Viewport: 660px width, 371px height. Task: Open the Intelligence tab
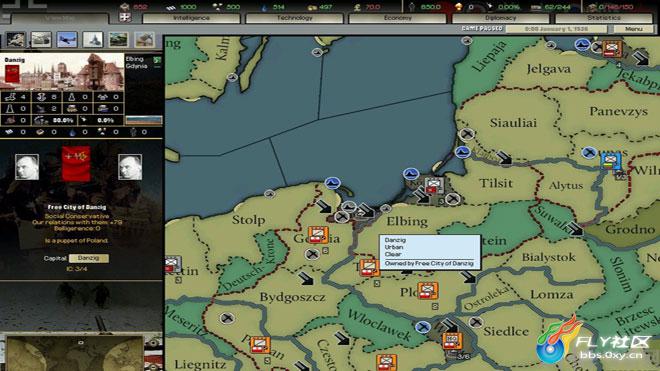click(191, 18)
